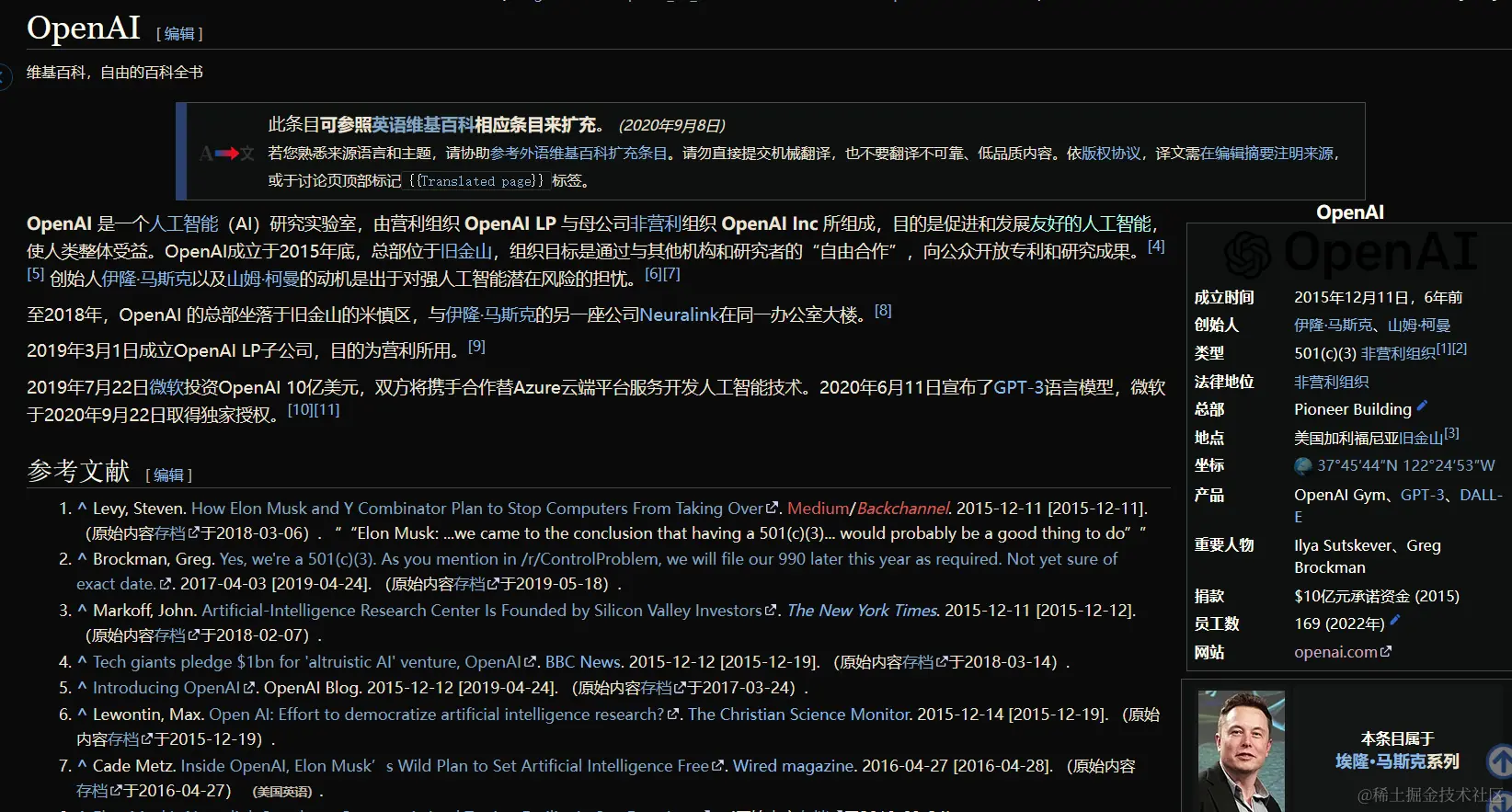Image resolution: width=1512 pixels, height=812 pixels.
Task: Select the text 'Ilya Sutskever' in the infobox
Action: coord(1343,545)
